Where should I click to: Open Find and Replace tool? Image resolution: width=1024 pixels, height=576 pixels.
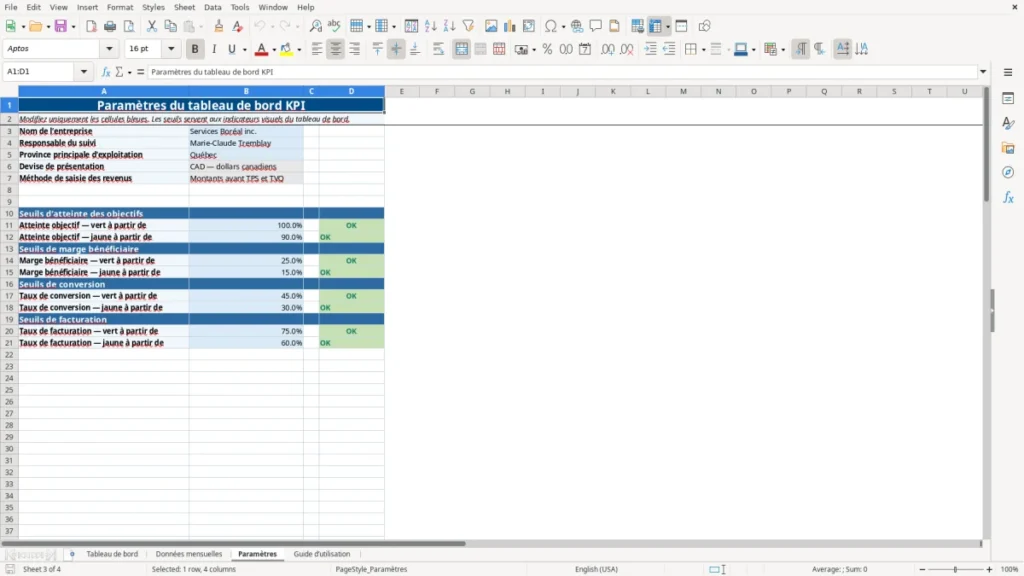[x=315, y=26]
